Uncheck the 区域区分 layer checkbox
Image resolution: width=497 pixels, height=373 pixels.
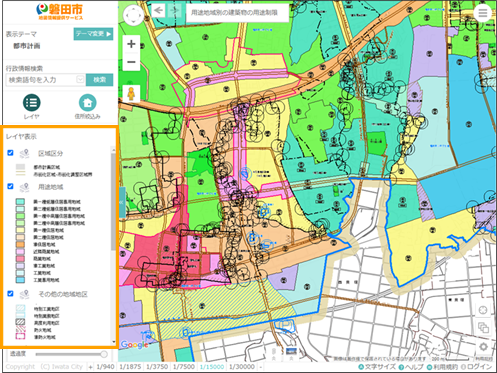point(10,153)
